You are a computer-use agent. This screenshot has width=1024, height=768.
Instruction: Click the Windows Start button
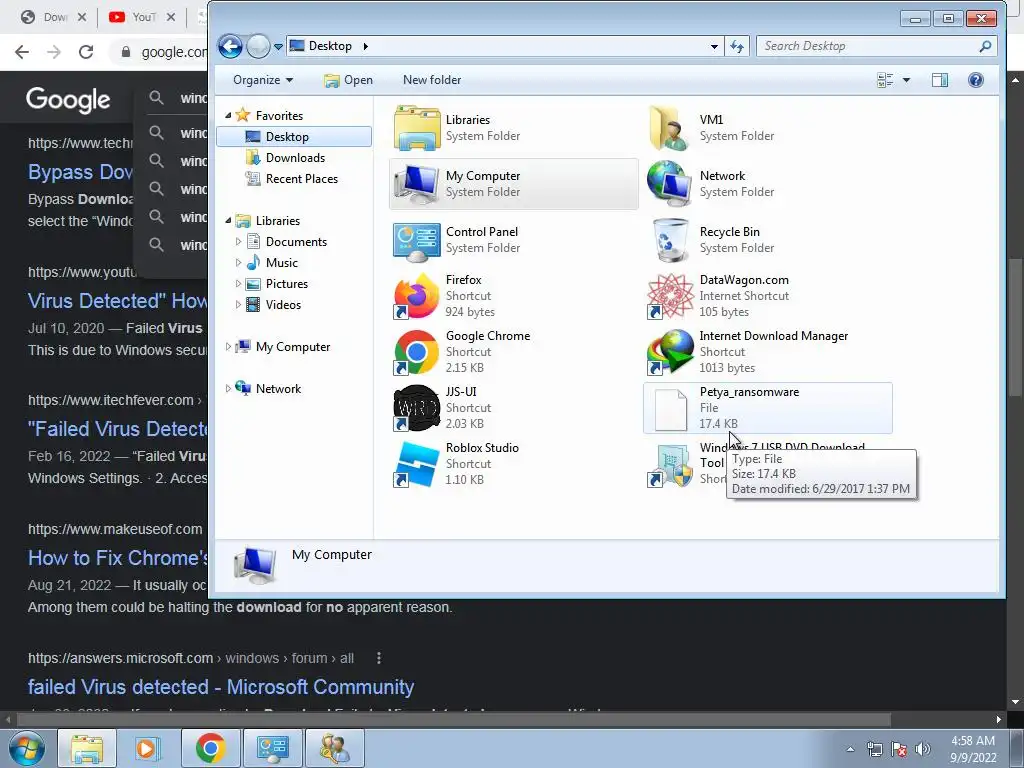point(27,748)
